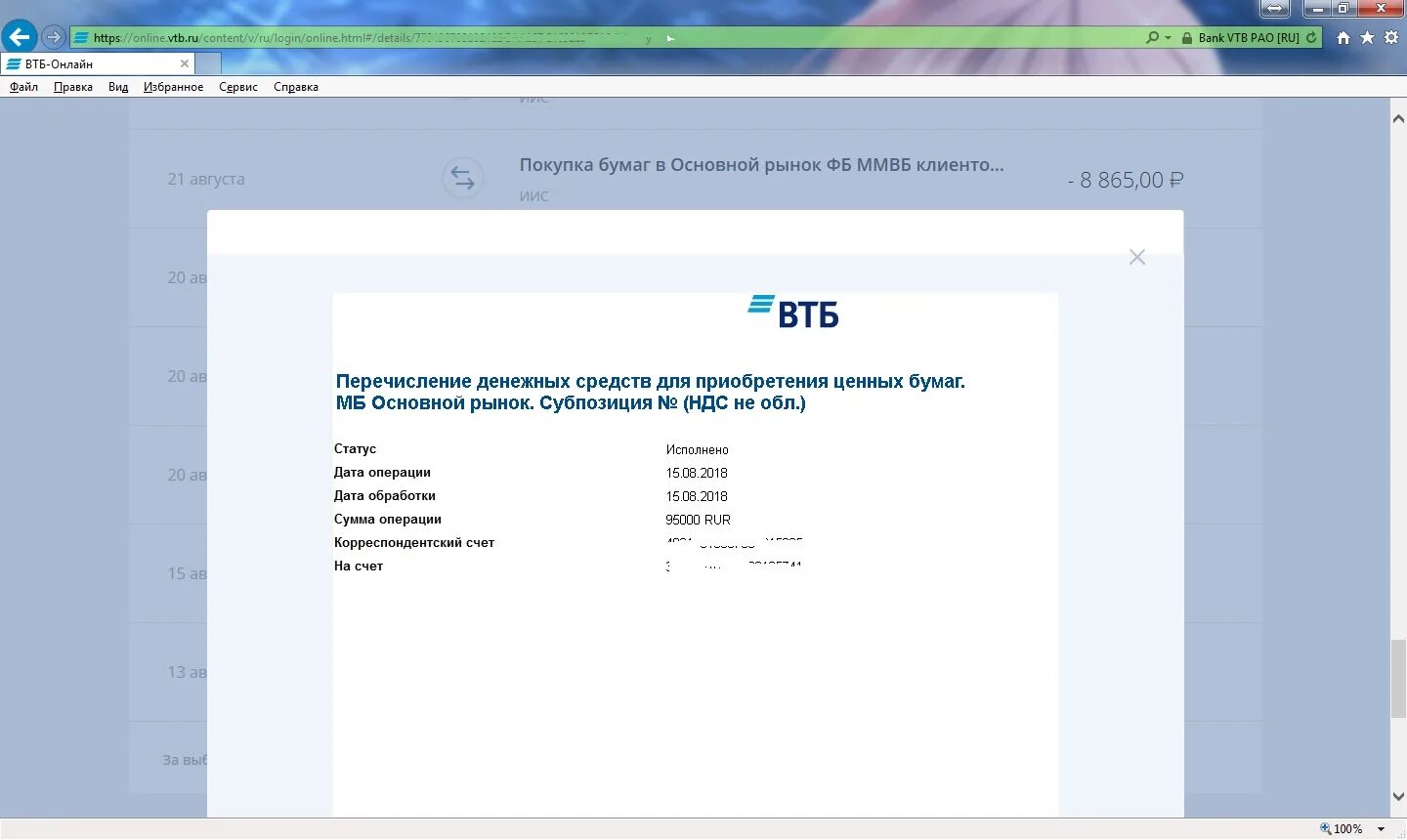
Task: Open the address bar search dropdown arrow
Action: click(1168, 38)
